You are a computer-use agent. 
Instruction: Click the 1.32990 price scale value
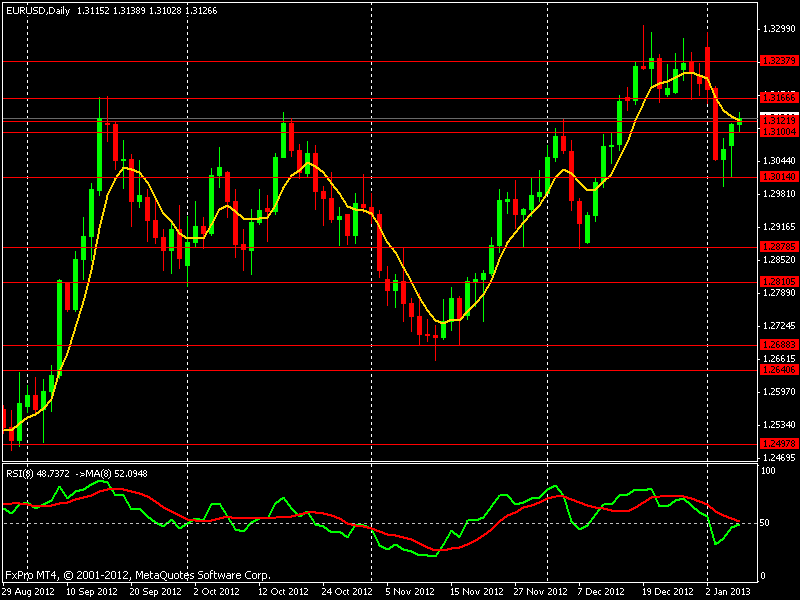[x=779, y=29]
